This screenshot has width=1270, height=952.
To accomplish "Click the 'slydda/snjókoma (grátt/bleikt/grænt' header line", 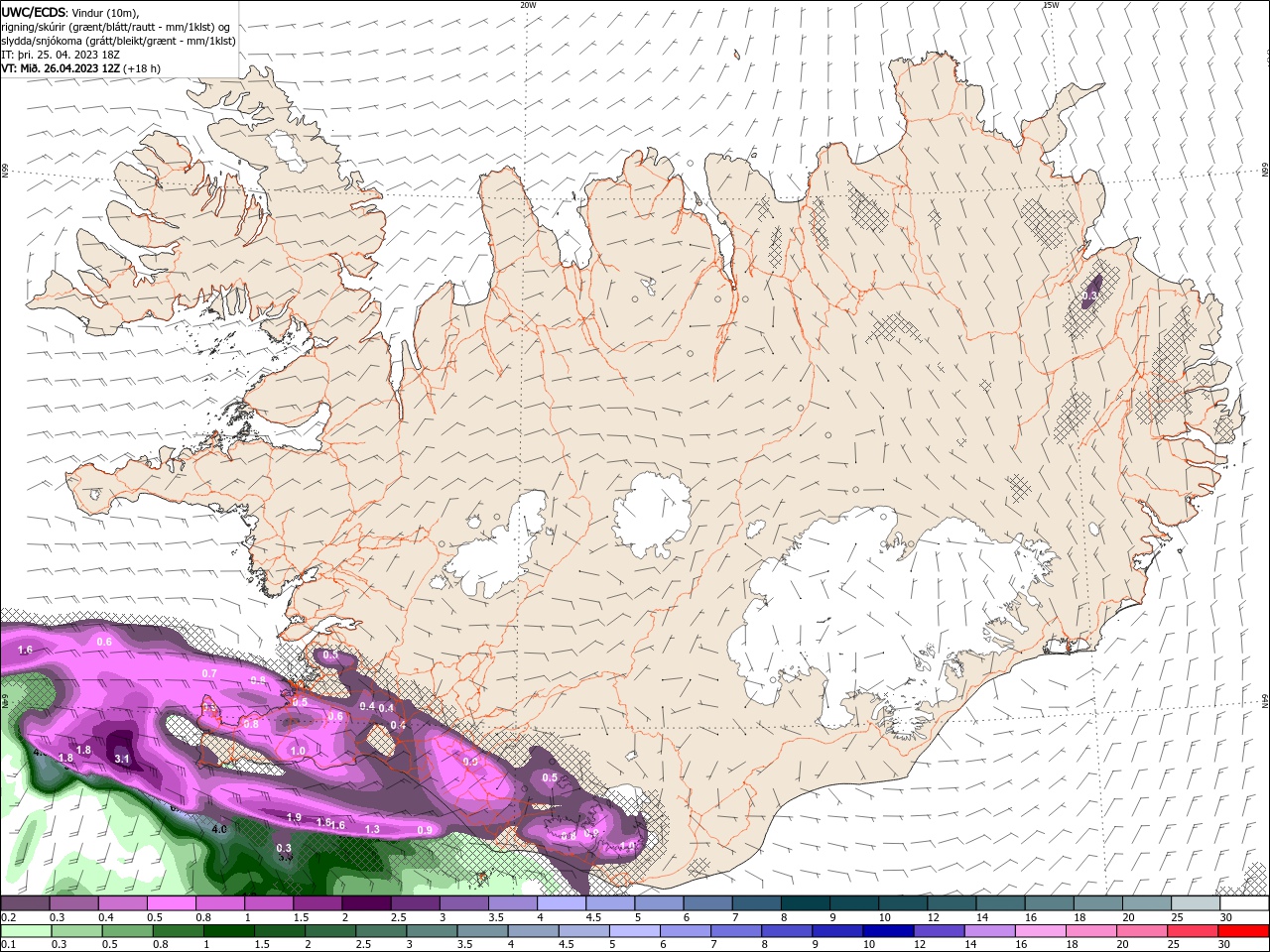I will [x=118, y=41].
